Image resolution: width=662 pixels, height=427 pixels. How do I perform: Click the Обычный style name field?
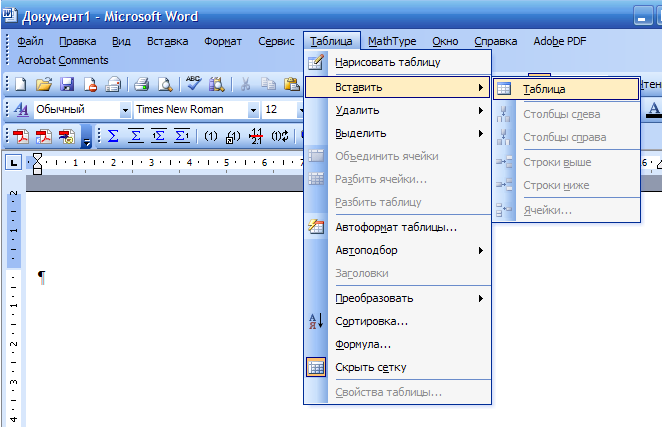77,110
